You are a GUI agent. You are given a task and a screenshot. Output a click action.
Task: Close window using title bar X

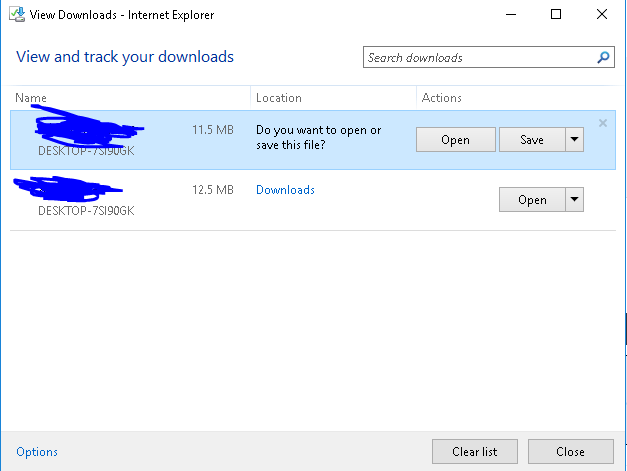pos(602,14)
